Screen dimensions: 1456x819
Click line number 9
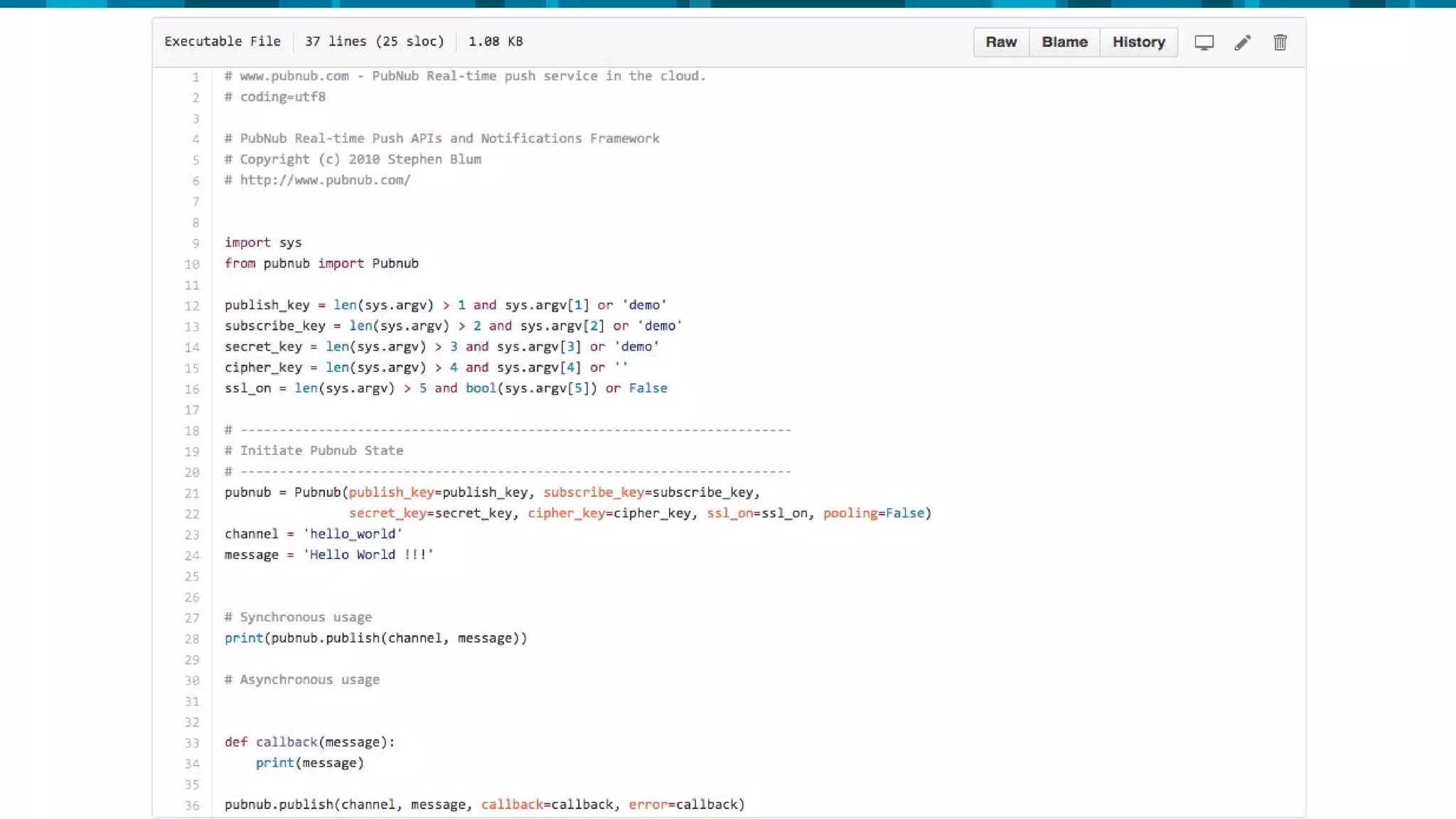196,243
